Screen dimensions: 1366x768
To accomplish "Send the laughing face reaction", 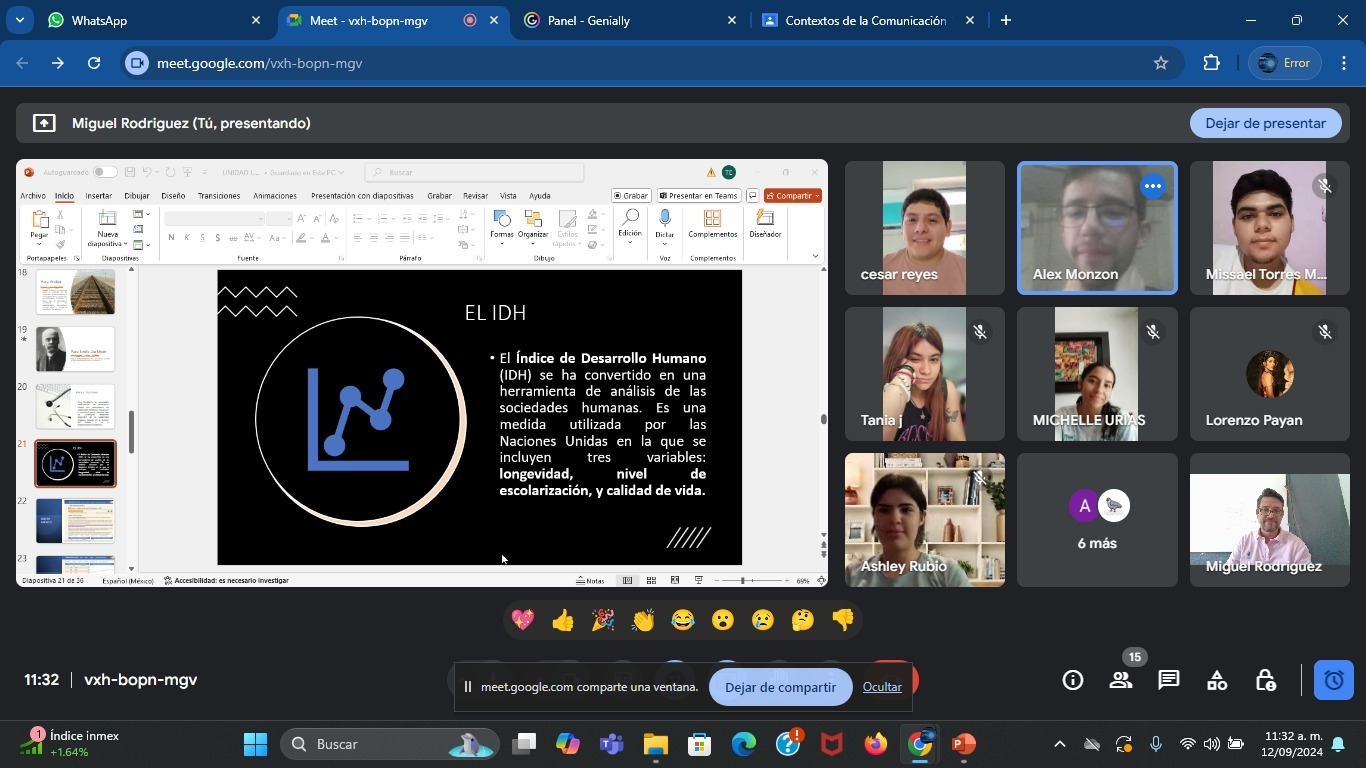I will tap(683, 620).
